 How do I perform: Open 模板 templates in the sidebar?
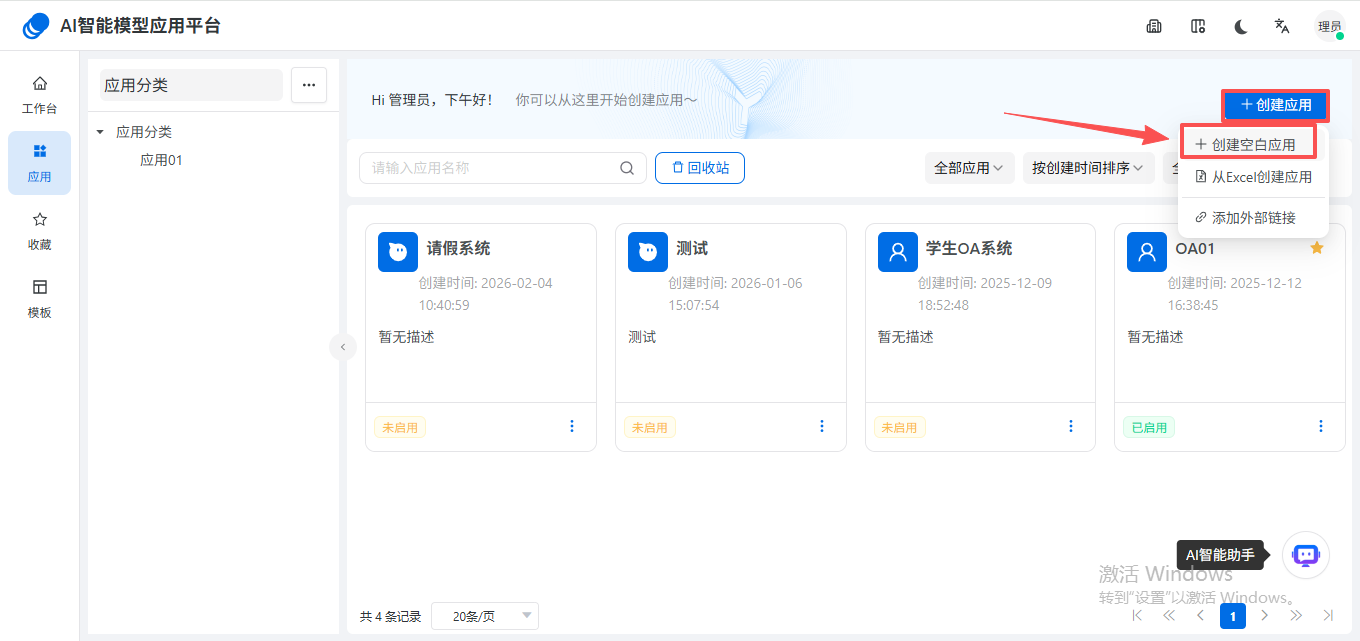click(40, 299)
